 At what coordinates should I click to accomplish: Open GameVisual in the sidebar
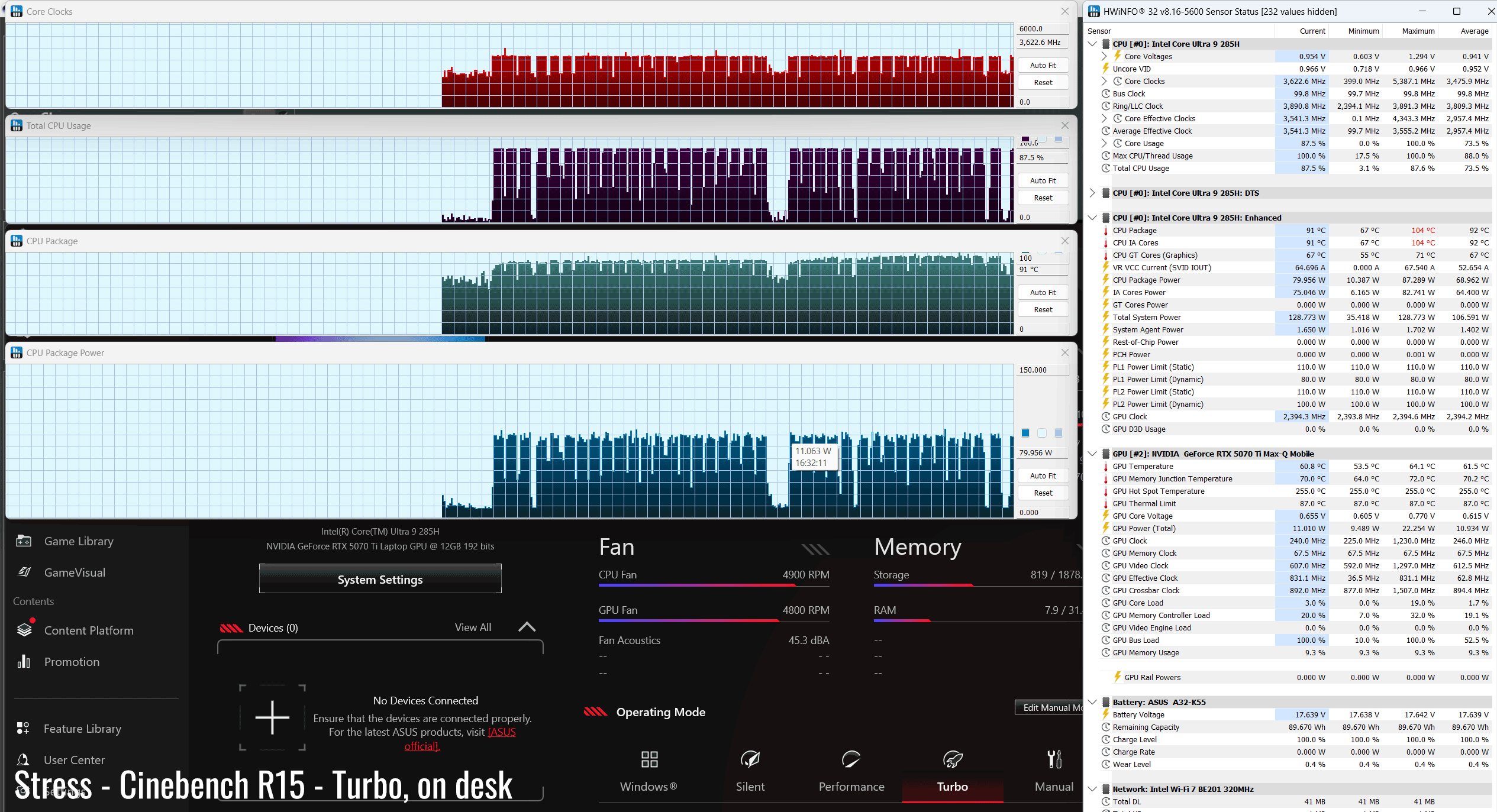pos(75,572)
